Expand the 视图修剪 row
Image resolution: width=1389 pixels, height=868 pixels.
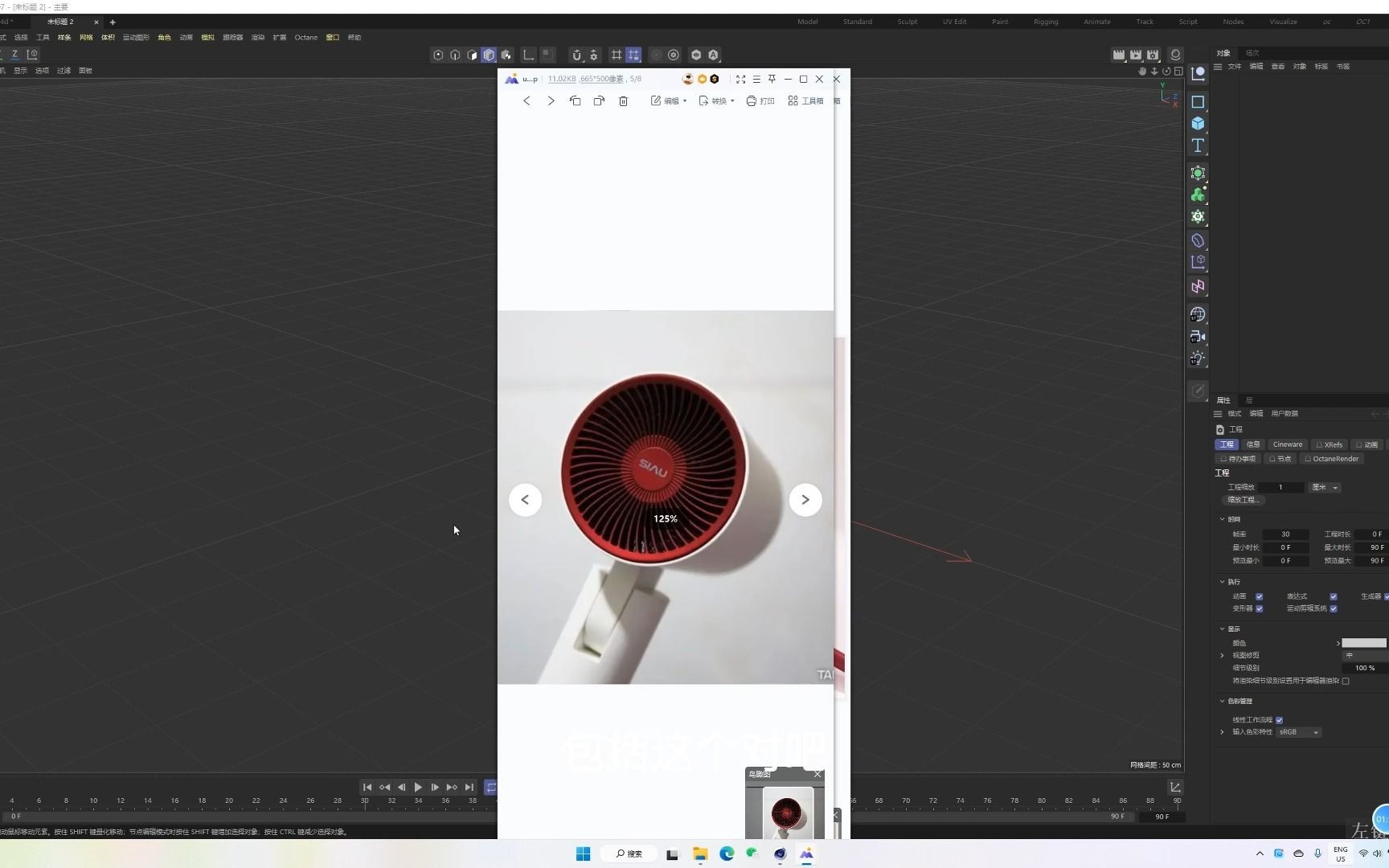(x=1223, y=656)
